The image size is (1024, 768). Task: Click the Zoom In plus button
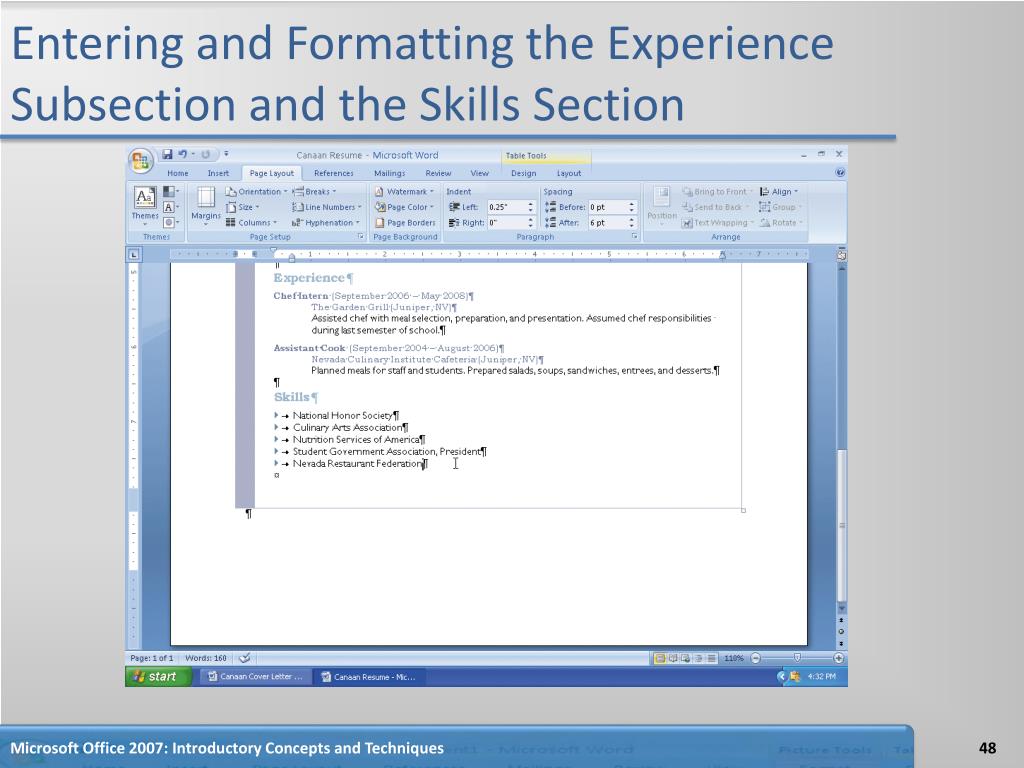pos(839,658)
